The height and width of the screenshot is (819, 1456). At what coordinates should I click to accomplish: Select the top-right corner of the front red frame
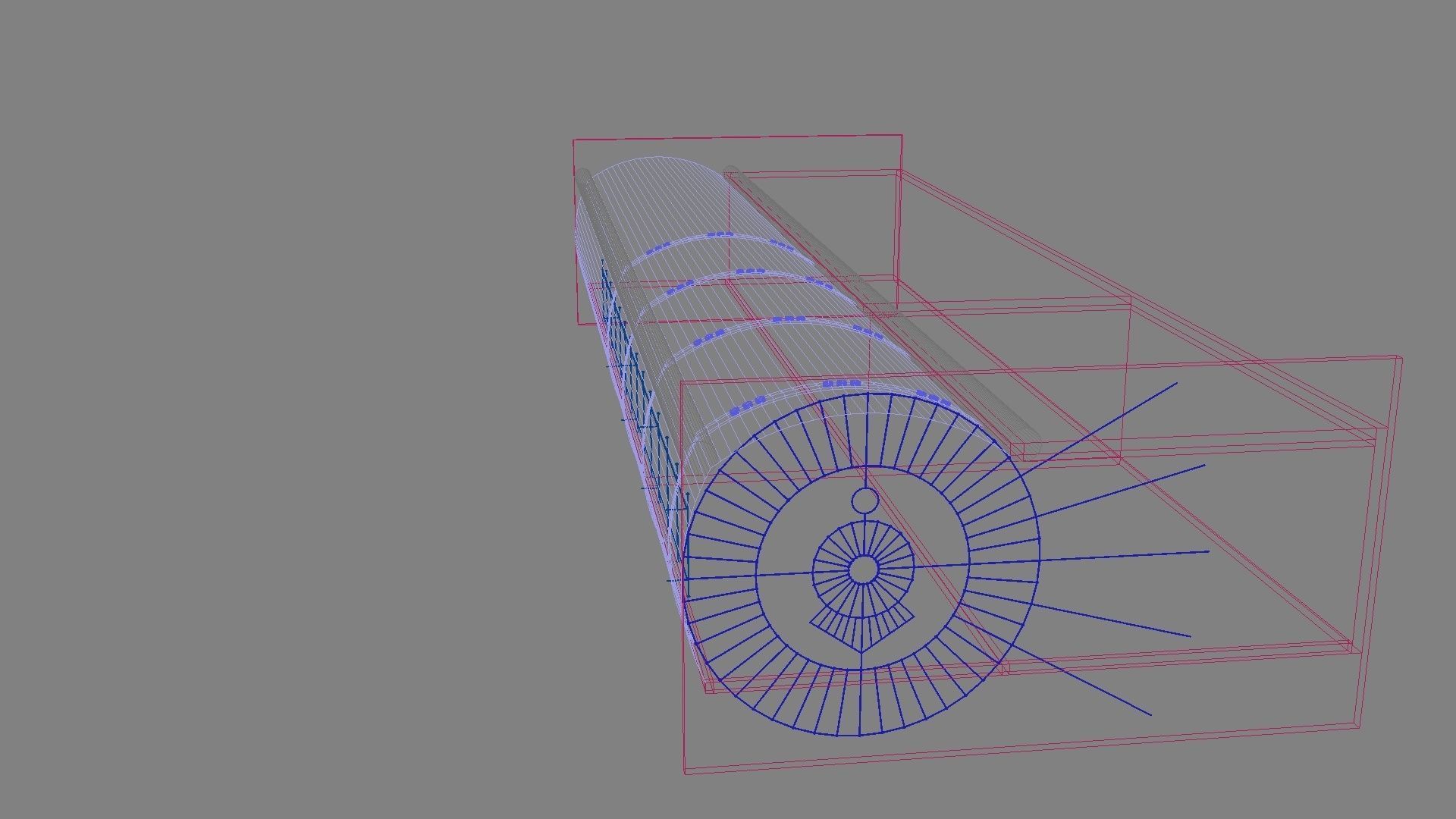pos(1401,358)
